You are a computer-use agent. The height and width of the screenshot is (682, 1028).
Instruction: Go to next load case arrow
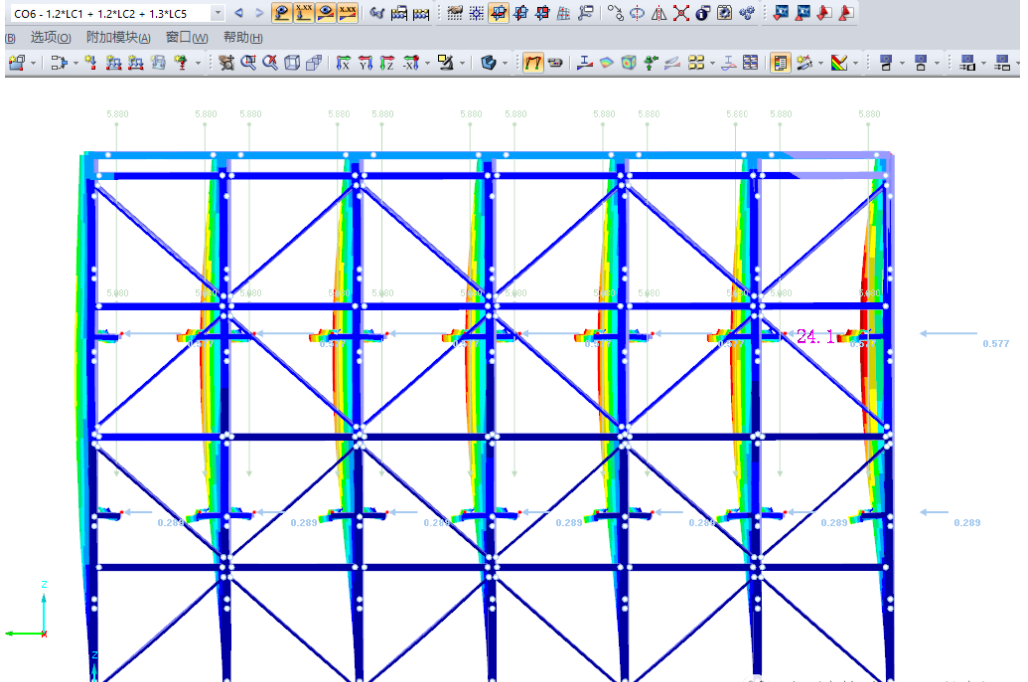click(x=259, y=13)
